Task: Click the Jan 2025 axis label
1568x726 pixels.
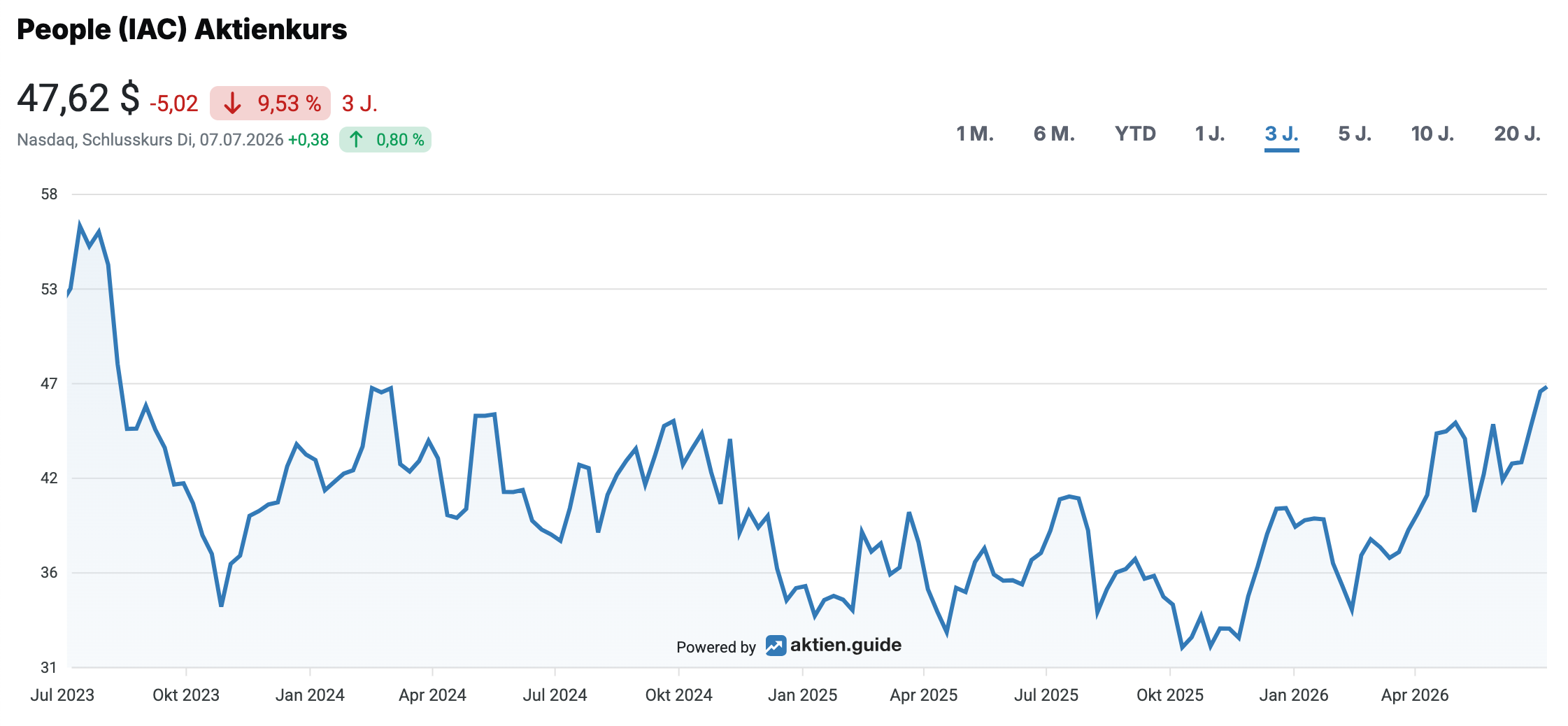Action: tap(802, 695)
